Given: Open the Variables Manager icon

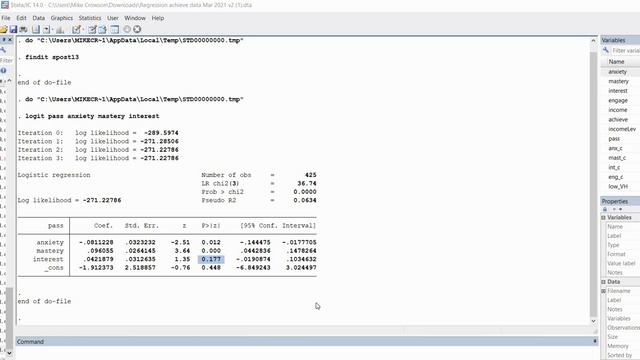Looking at the screenshot, I should point(114,29).
